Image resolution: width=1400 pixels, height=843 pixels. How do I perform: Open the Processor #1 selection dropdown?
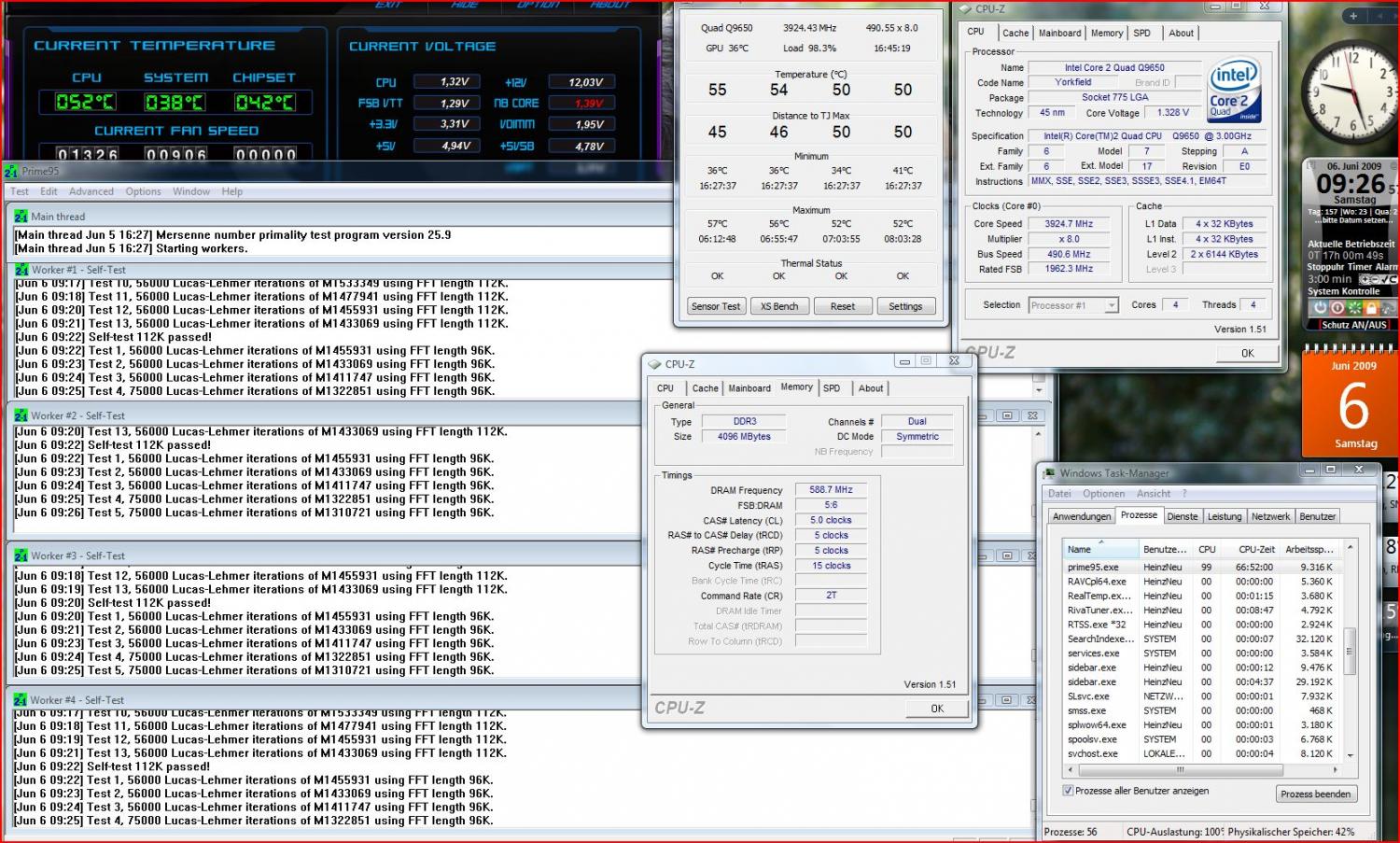coord(1111,305)
